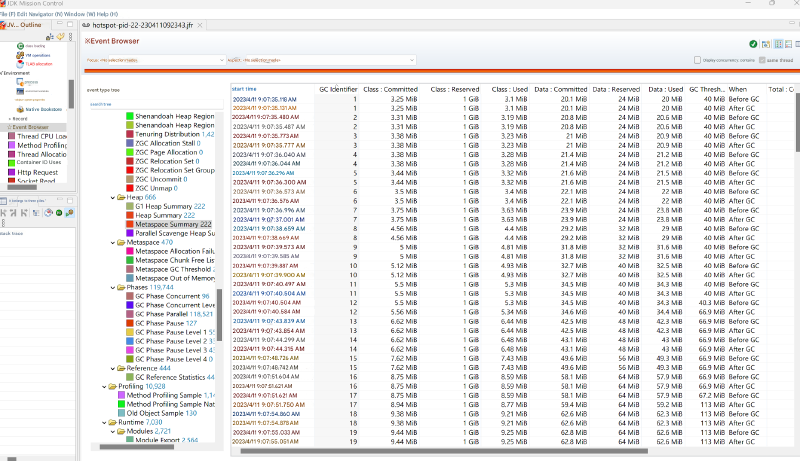Open the Http Request page icon
800x461 pixels.
pyautogui.click(x=9, y=172)
